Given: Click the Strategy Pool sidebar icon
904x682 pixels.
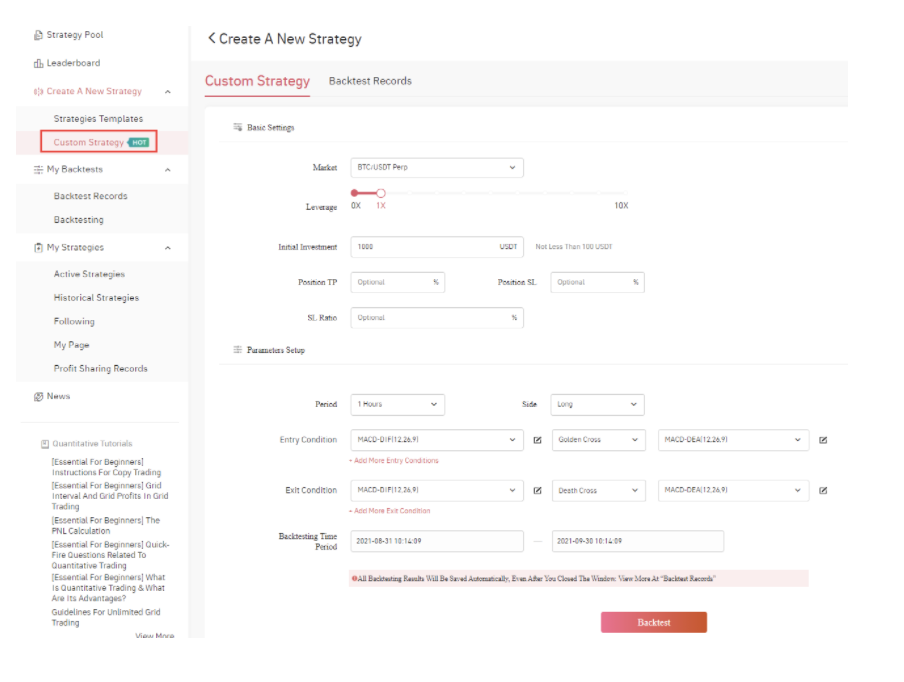Looking at the screenshot, I should (39, 35).
